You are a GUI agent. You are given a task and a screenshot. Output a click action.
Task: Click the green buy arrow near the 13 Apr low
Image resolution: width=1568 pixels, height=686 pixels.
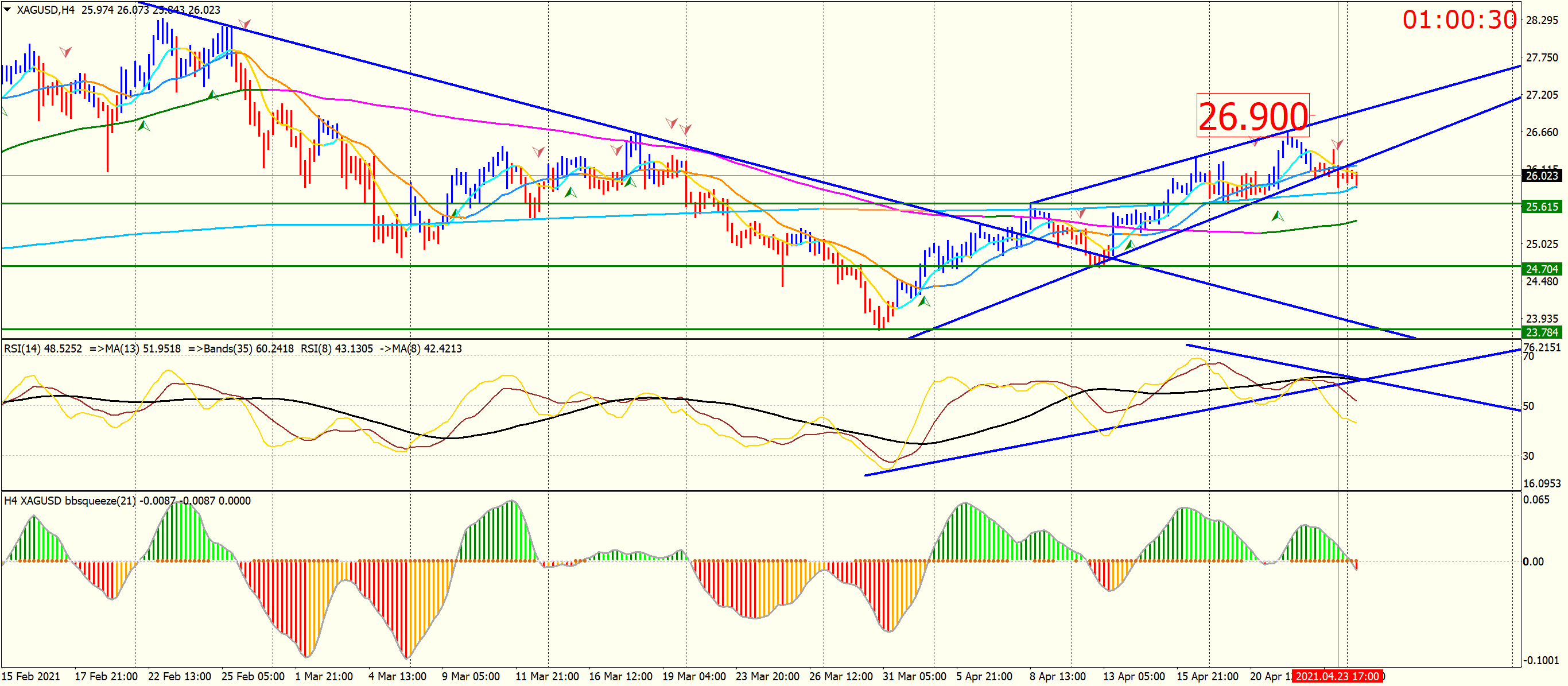point(1130,245)
